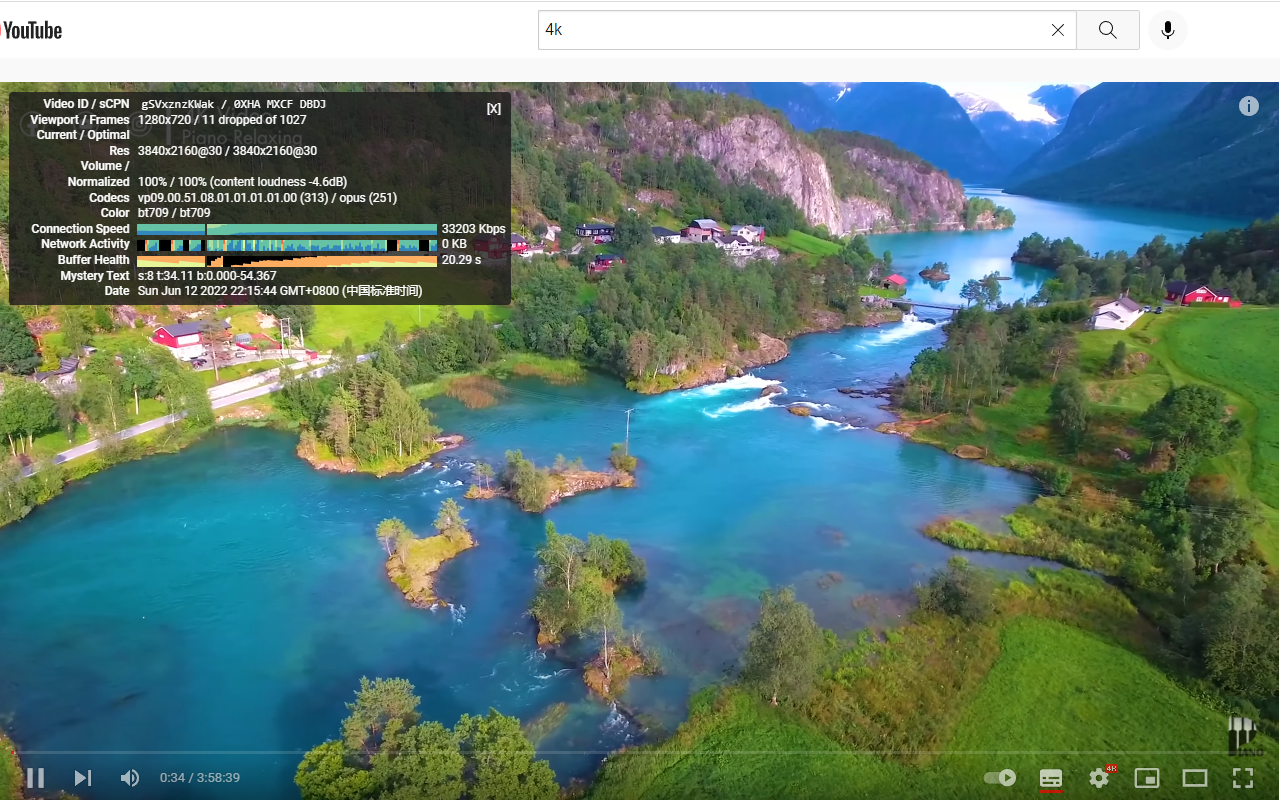
Task: Click the 33203 Kbps value
Action: (x=474, y=229)
